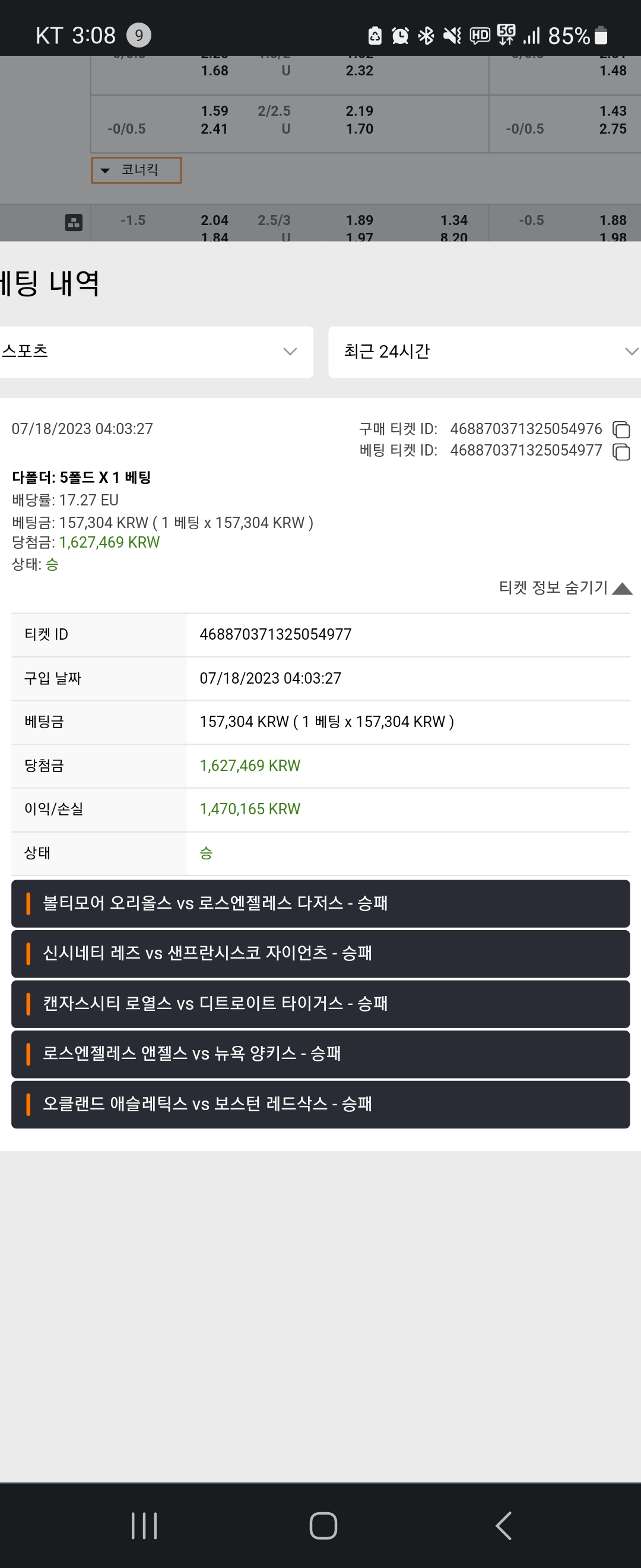Open the 스포츠 category dropdown
Viewport: 641px width, 1568px height.
pos(155,352)
